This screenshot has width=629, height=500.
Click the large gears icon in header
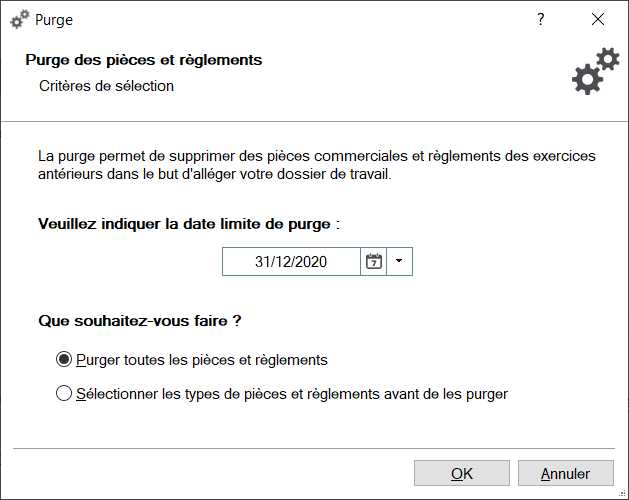click(595, 71)
